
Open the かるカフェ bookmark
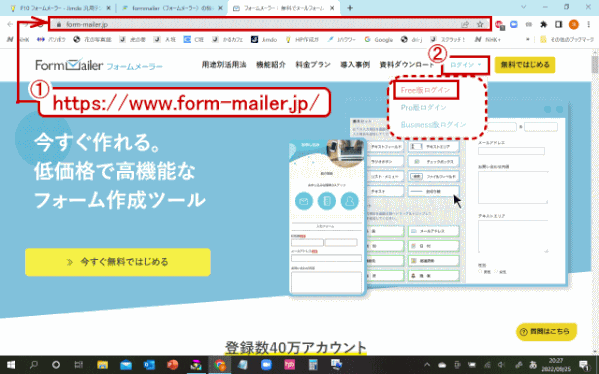coord(227,39)
